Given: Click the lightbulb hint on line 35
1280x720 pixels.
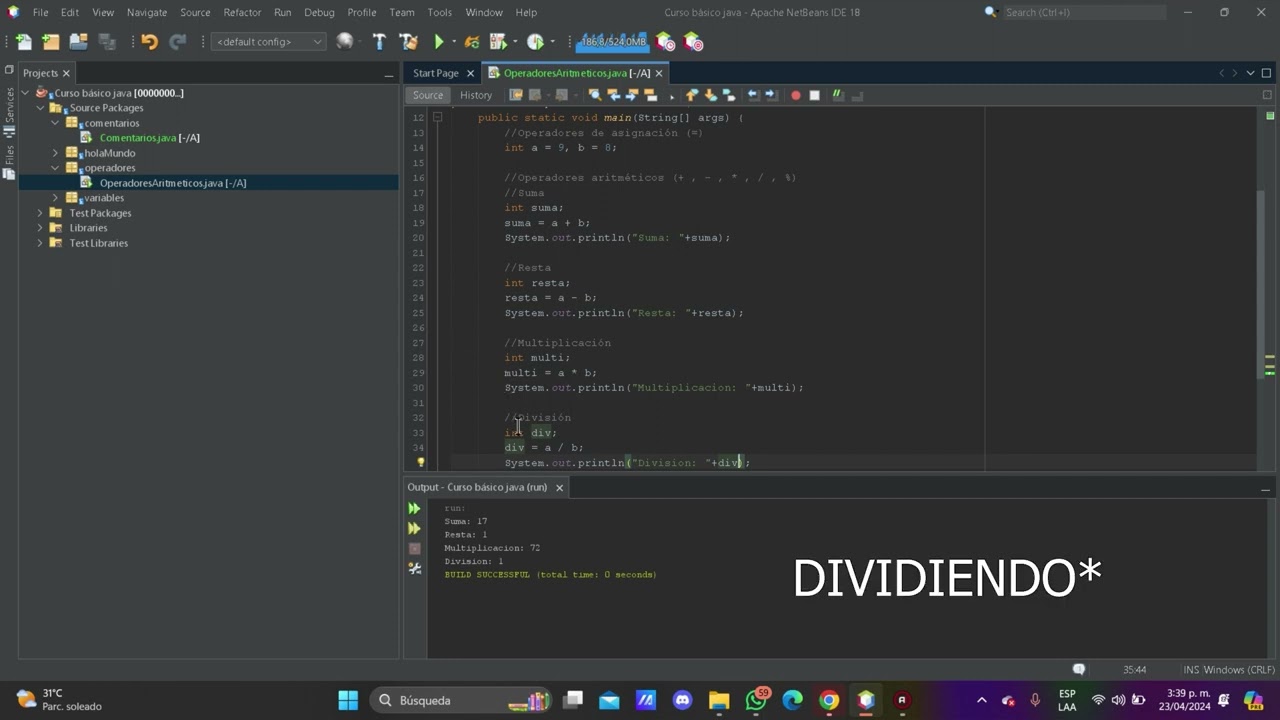Looking at the screenshot, I should coord(420,462).
